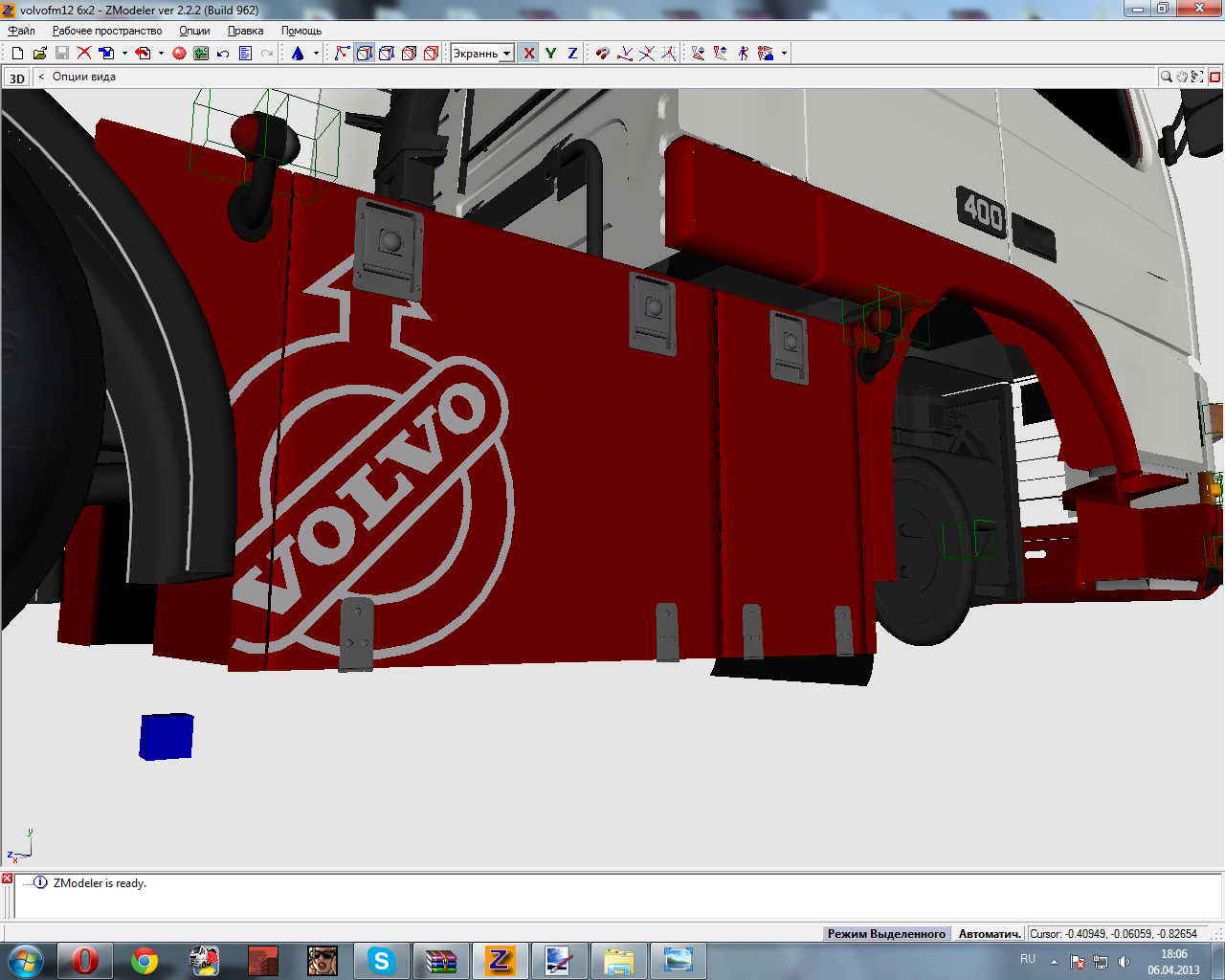Click the red flag with blue shape icon

point(766,54)
